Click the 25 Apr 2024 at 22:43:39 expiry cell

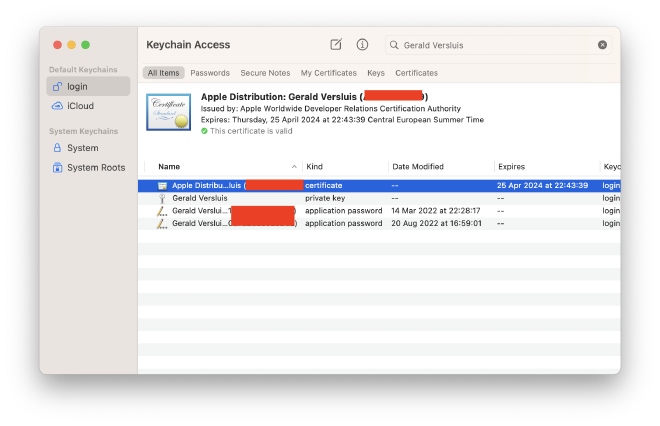542,186
